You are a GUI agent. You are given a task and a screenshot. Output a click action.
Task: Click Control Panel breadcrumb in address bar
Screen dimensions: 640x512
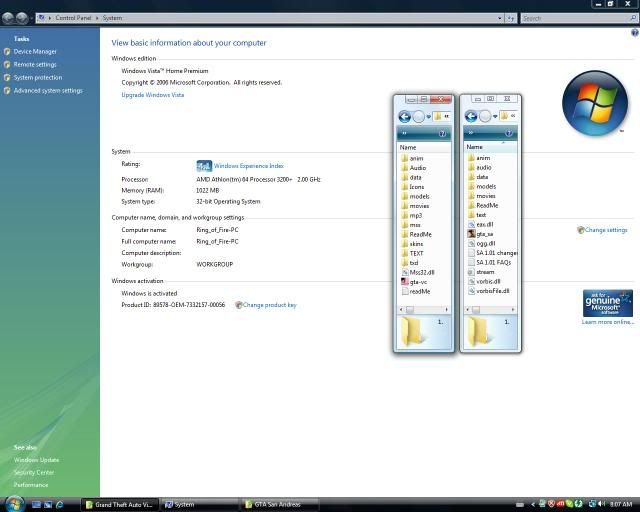73,18
